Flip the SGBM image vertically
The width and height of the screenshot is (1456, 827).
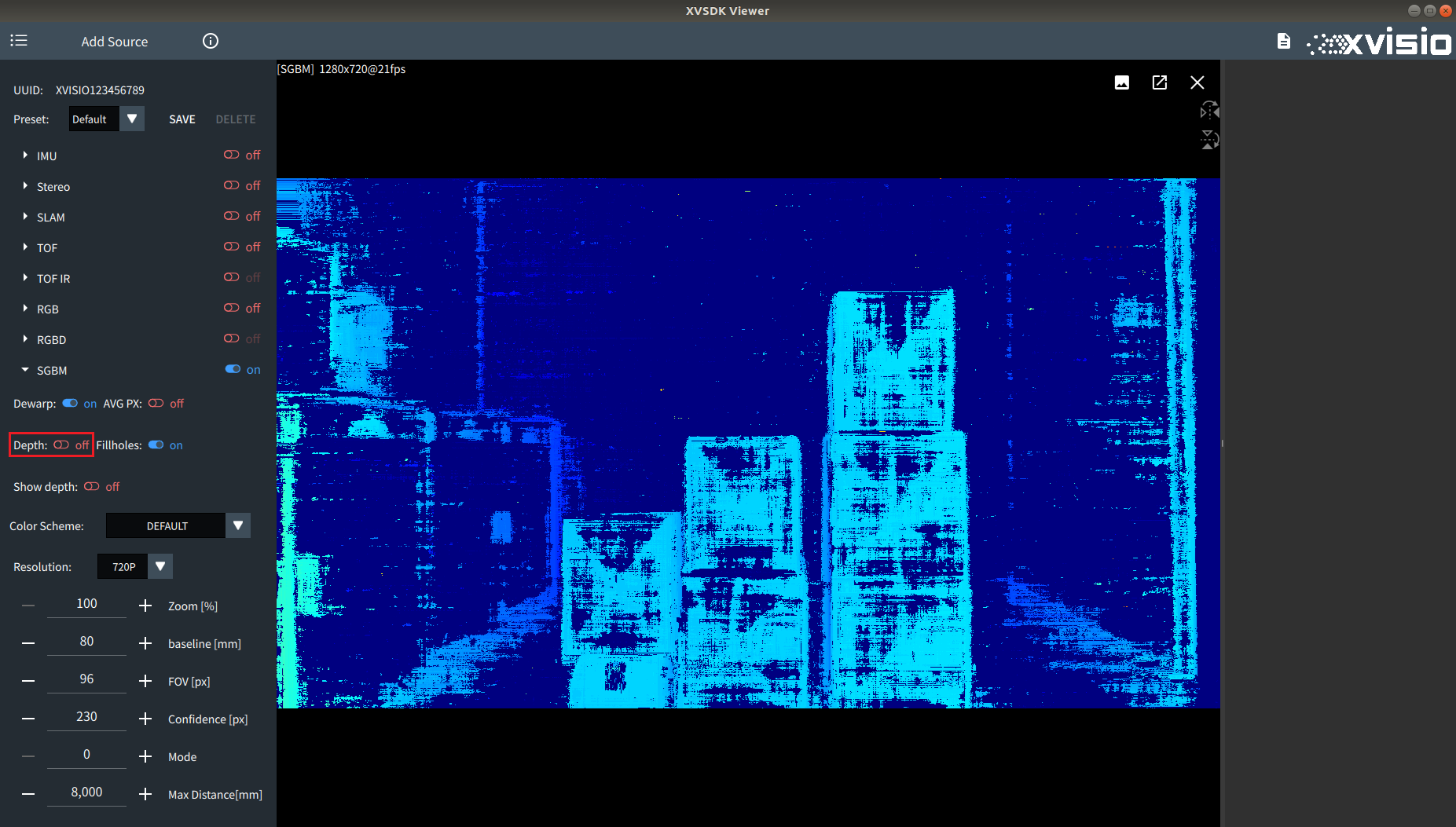point(1209,140)
